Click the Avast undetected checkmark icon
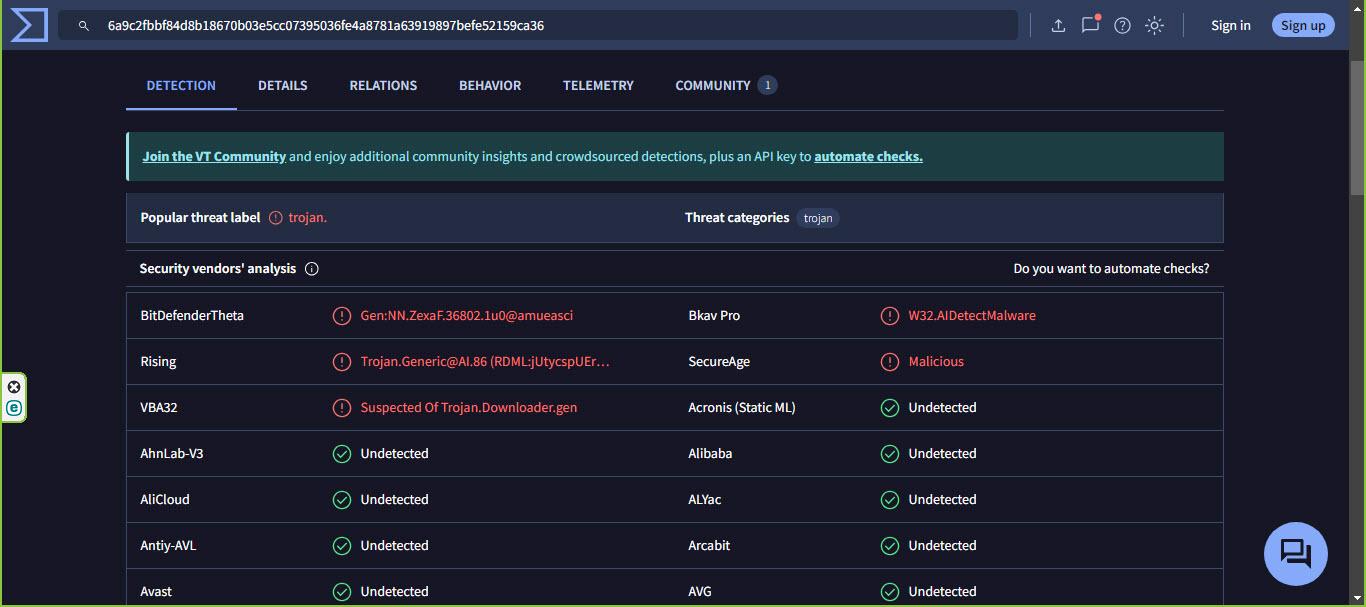The width and height of the screenshot is (1366, 607). tap(342, 592)
